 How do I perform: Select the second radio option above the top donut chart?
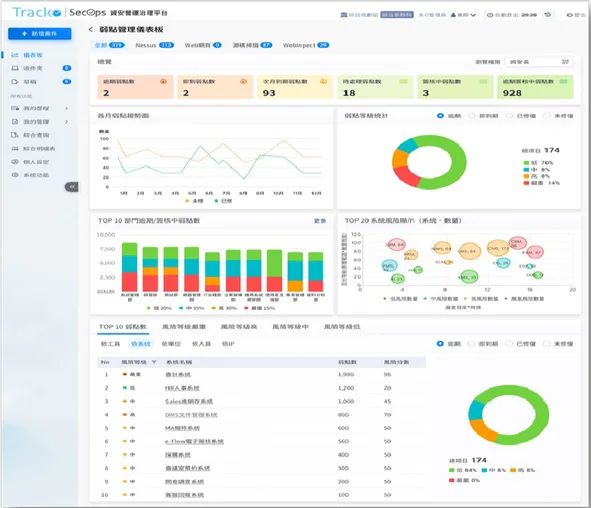pos(472,116)
